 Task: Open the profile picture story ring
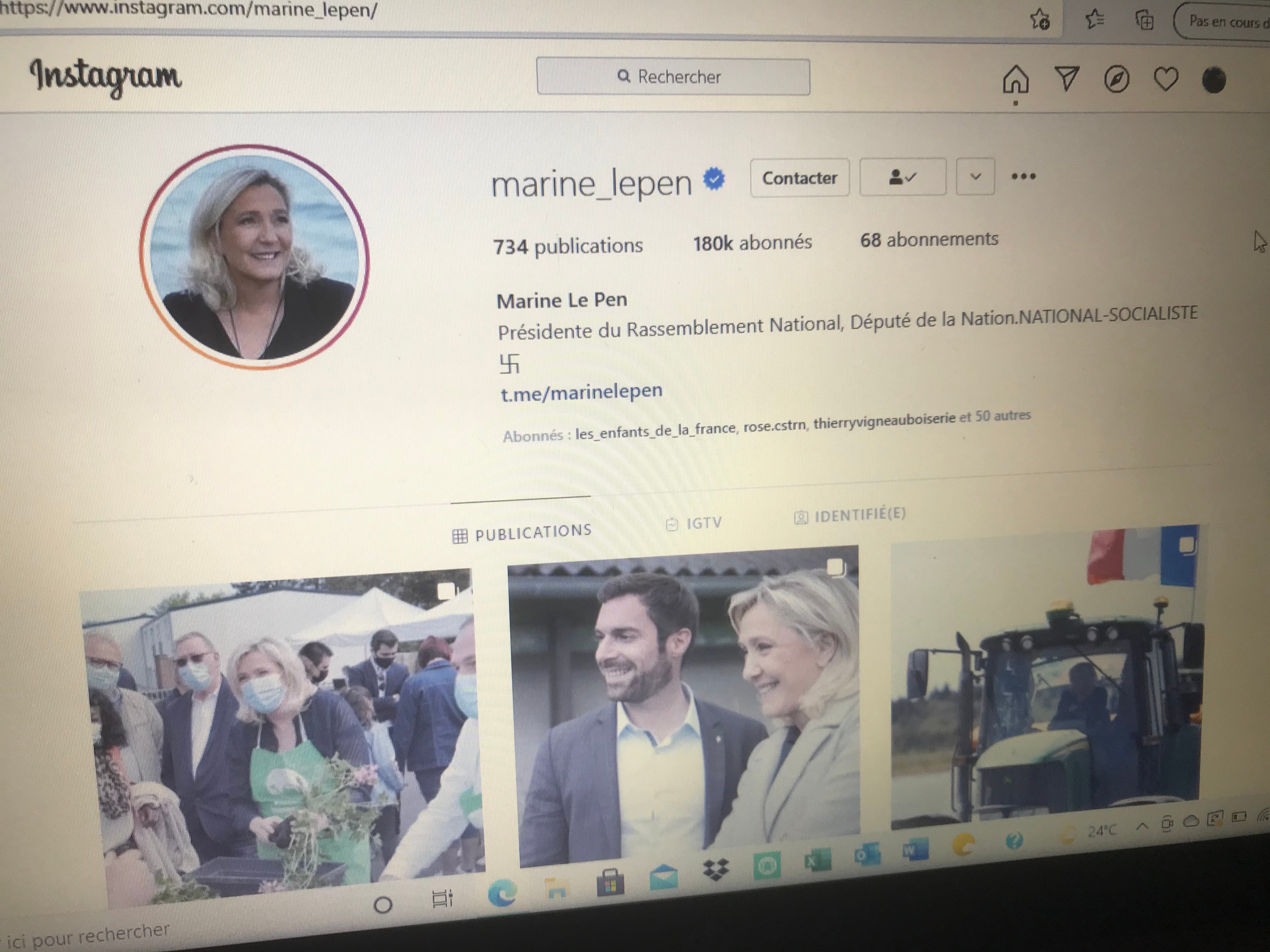(254, 257)
